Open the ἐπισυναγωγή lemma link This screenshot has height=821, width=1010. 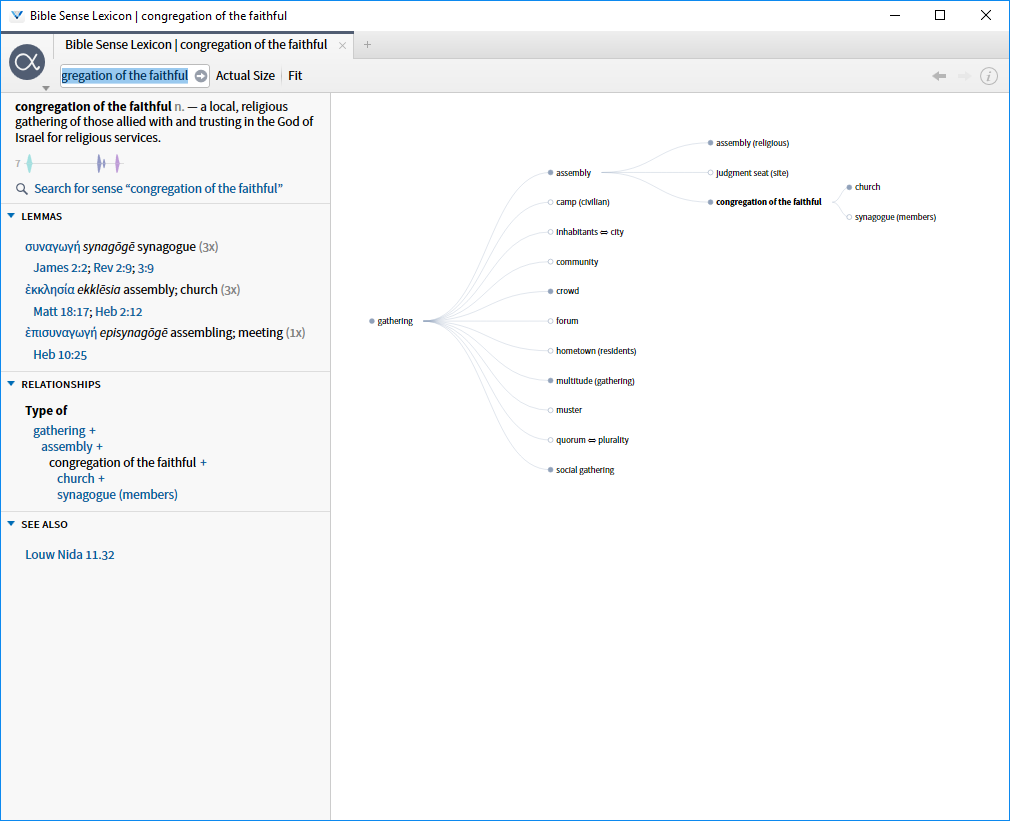(x=61, y=333)
